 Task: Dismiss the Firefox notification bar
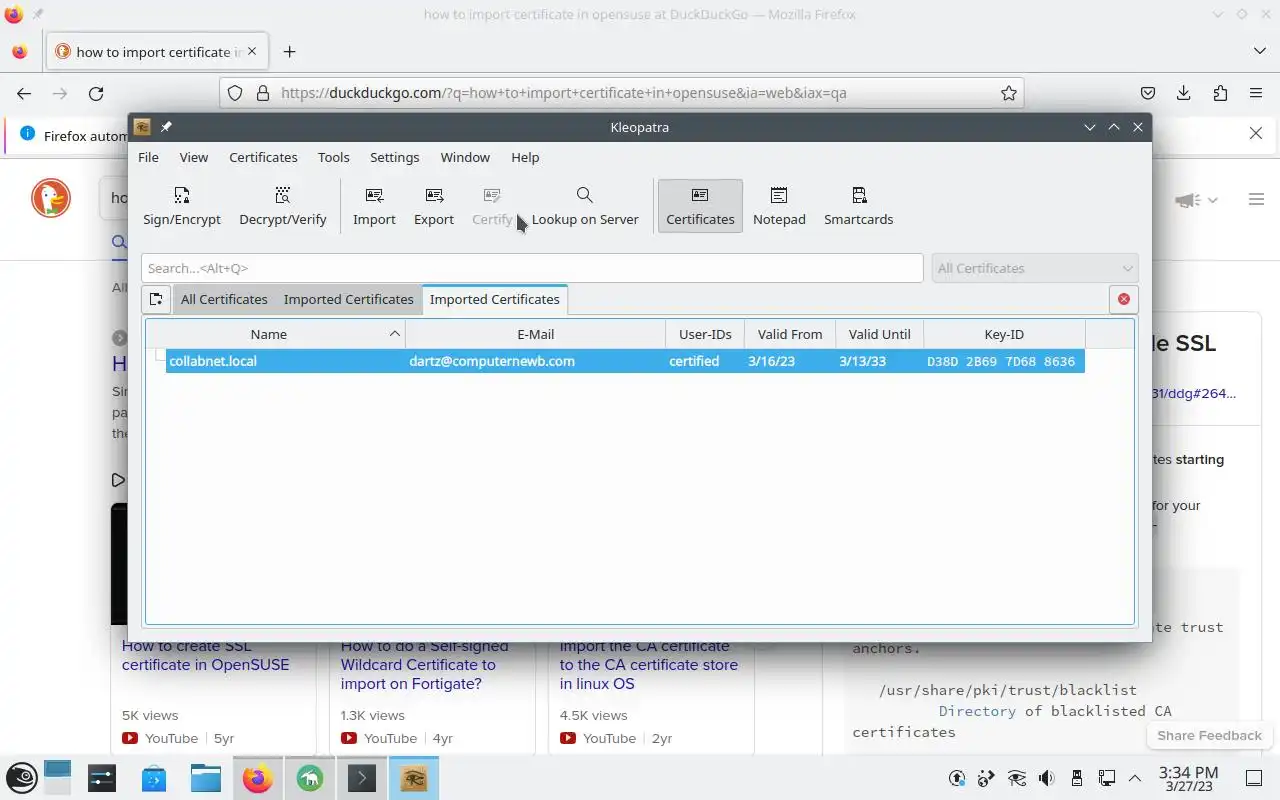1256,133
